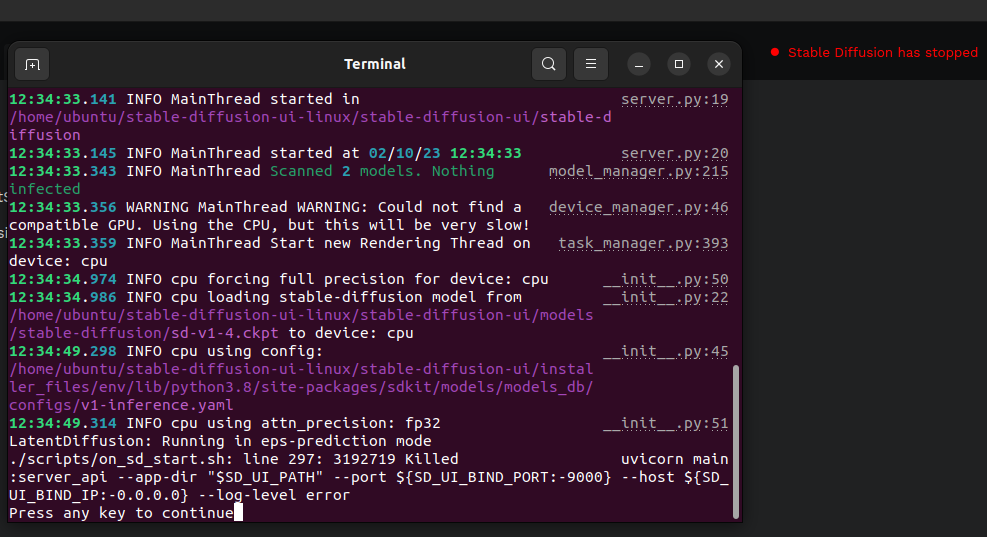Image resolution: width=987 pixels, height=537 pixels.
Task: Close the Terminal window
Action: [719, 64]
